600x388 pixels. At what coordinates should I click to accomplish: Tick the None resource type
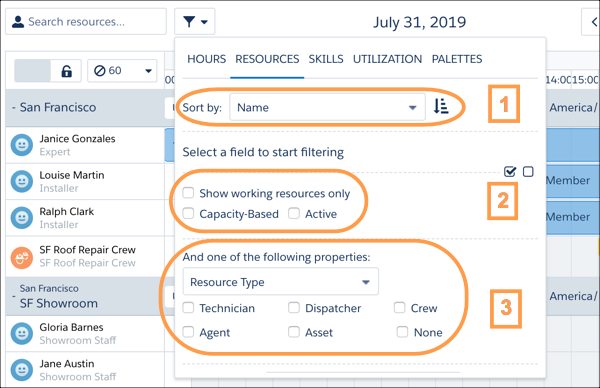click(x=402, y=332)
